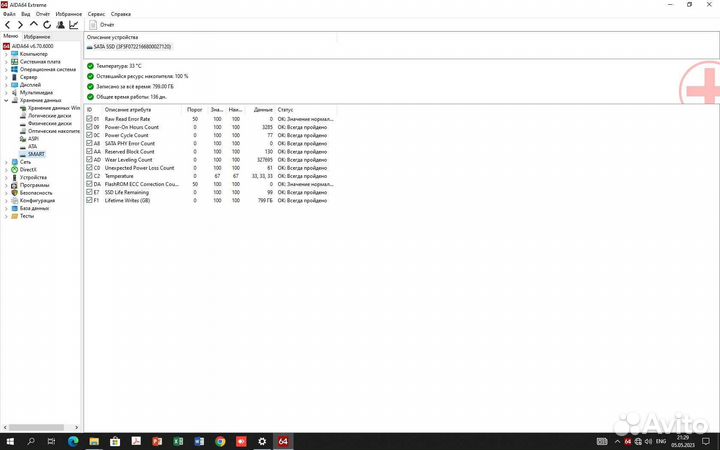Click the Устройства tree icon

coord(14,177)
